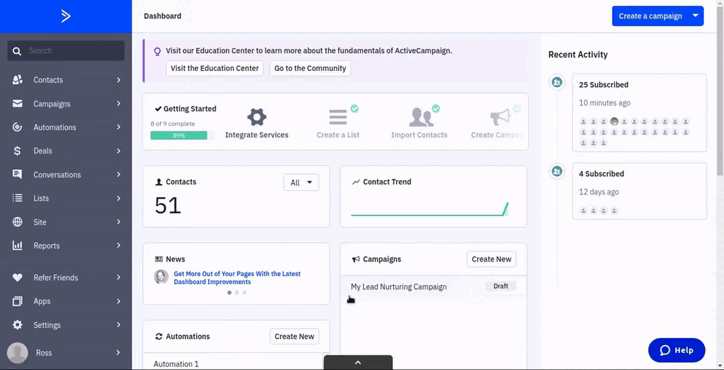This screenshot has width=724, height=370.
Task: Expand the Campaigns menu chevron
Action: 119,103
